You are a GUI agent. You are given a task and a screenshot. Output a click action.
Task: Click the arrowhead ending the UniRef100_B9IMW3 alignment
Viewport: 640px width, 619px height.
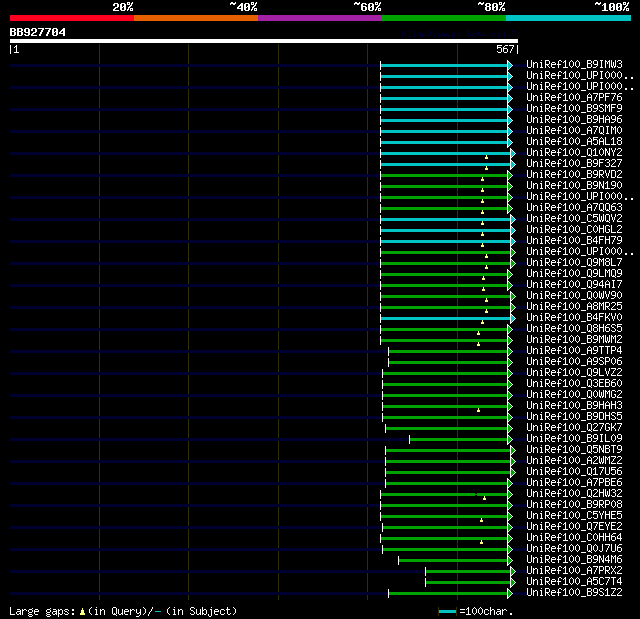click(511, 65)
